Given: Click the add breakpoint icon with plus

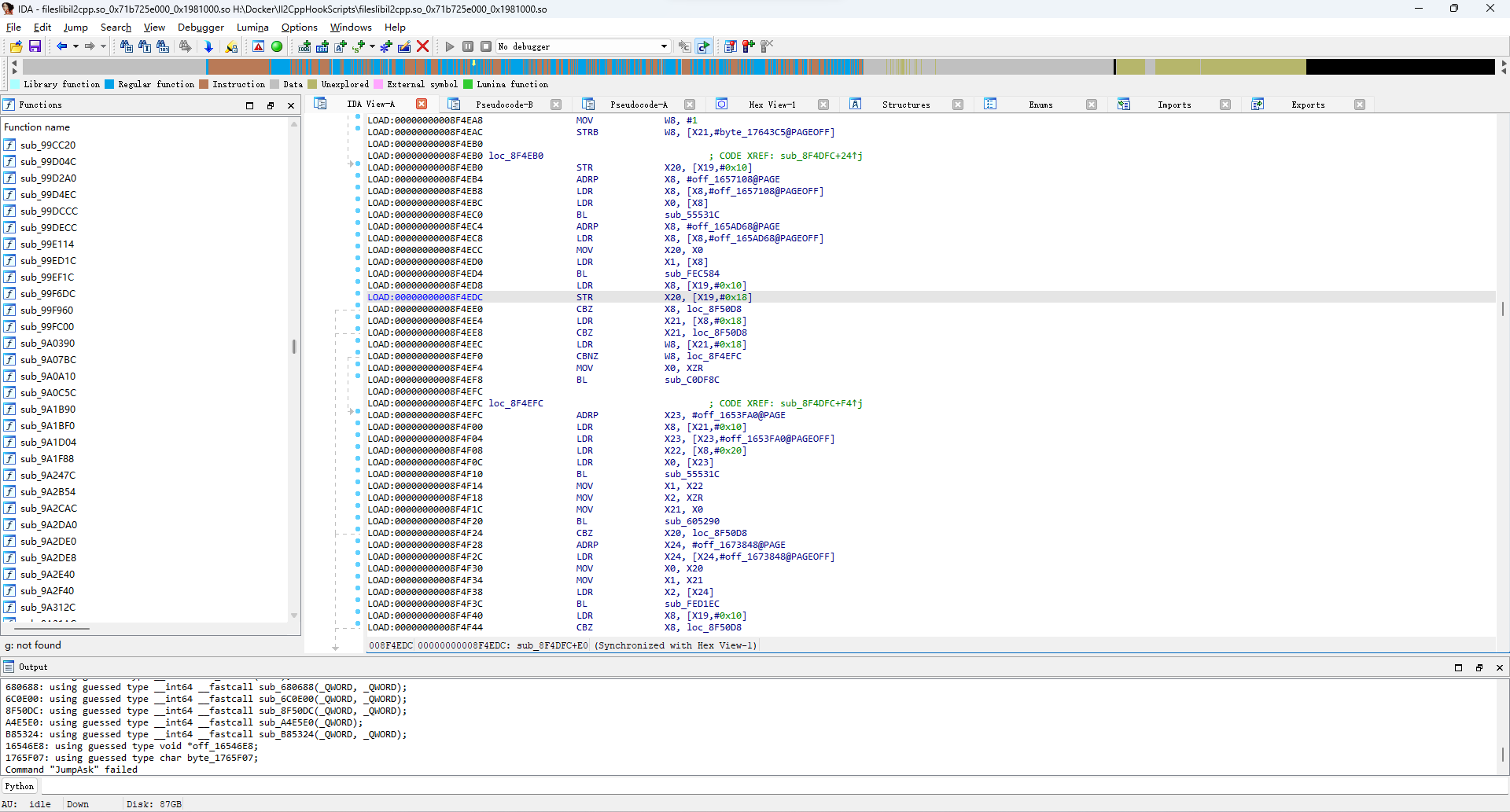Looking at the screenshot, I should [x=749, y=46].
